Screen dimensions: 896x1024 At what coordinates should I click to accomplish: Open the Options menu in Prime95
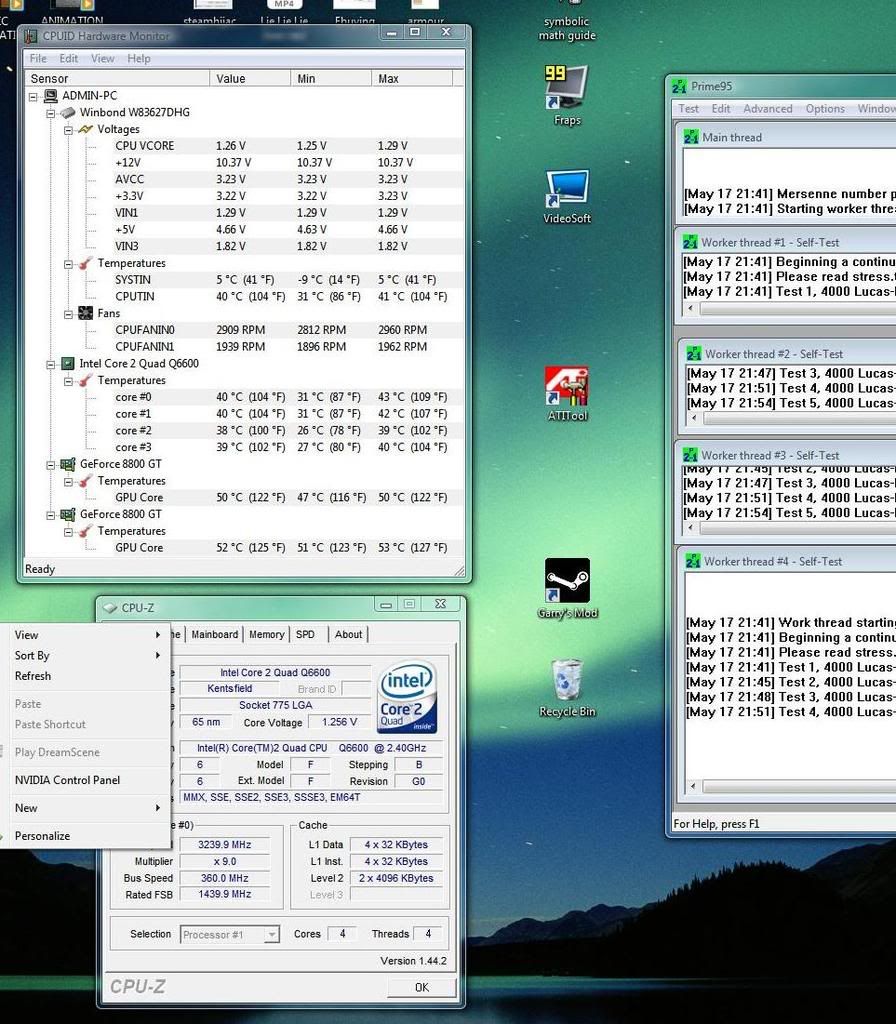(825, 109)
